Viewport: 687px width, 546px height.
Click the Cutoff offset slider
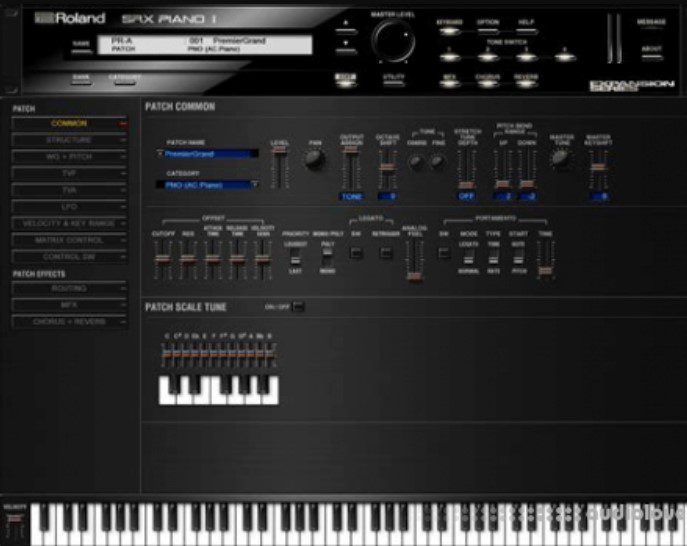163,260
